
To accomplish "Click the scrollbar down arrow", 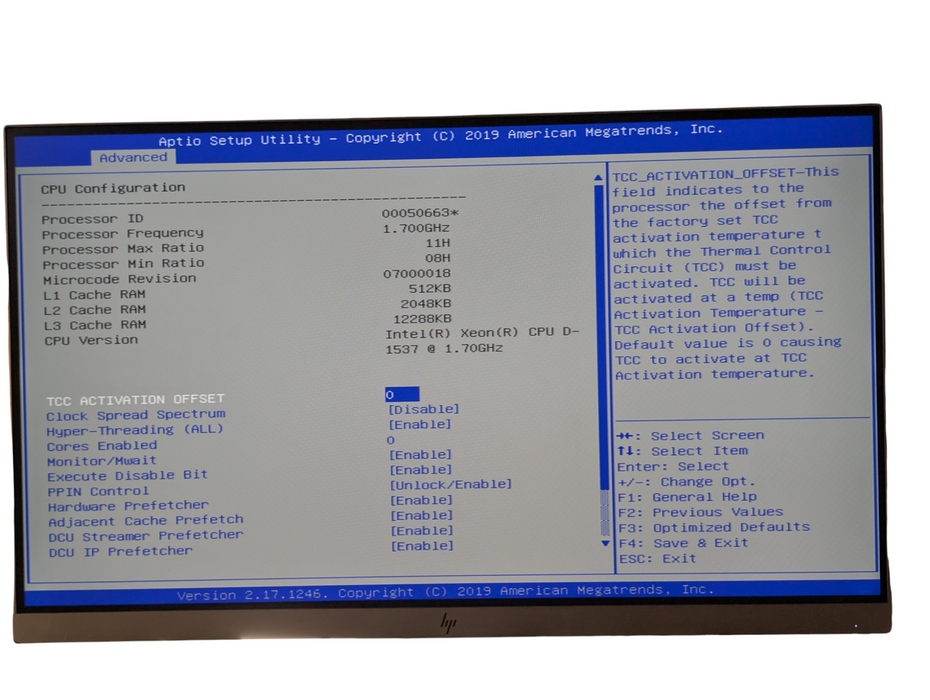I will point(603,543).
